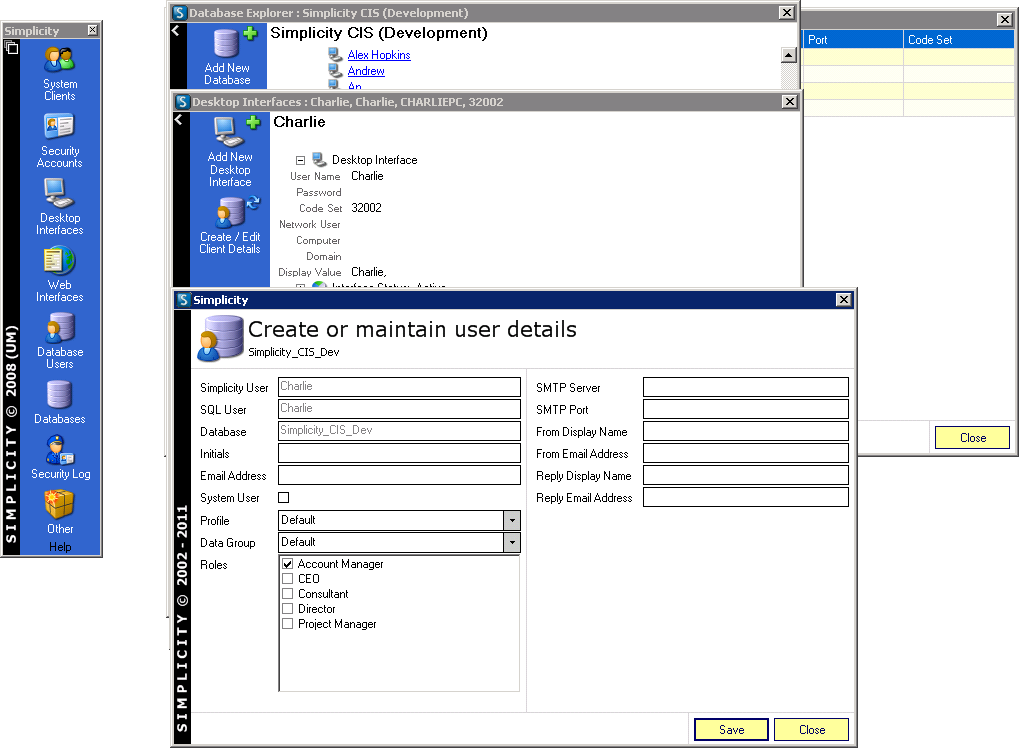This screenshot has height=748, width=1019.
Task: Open the Andrew link
Action: 366,71
